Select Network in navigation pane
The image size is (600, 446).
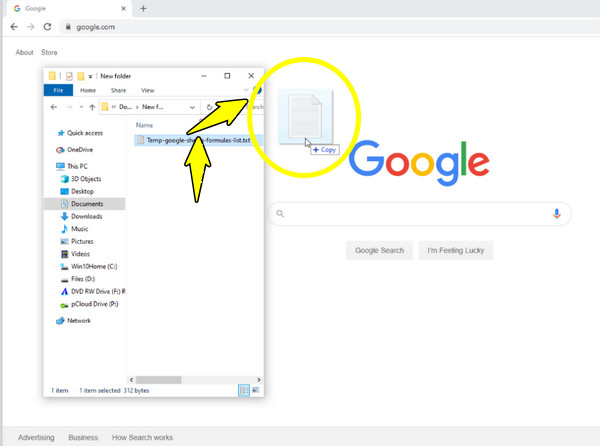(x=78, y=321)
